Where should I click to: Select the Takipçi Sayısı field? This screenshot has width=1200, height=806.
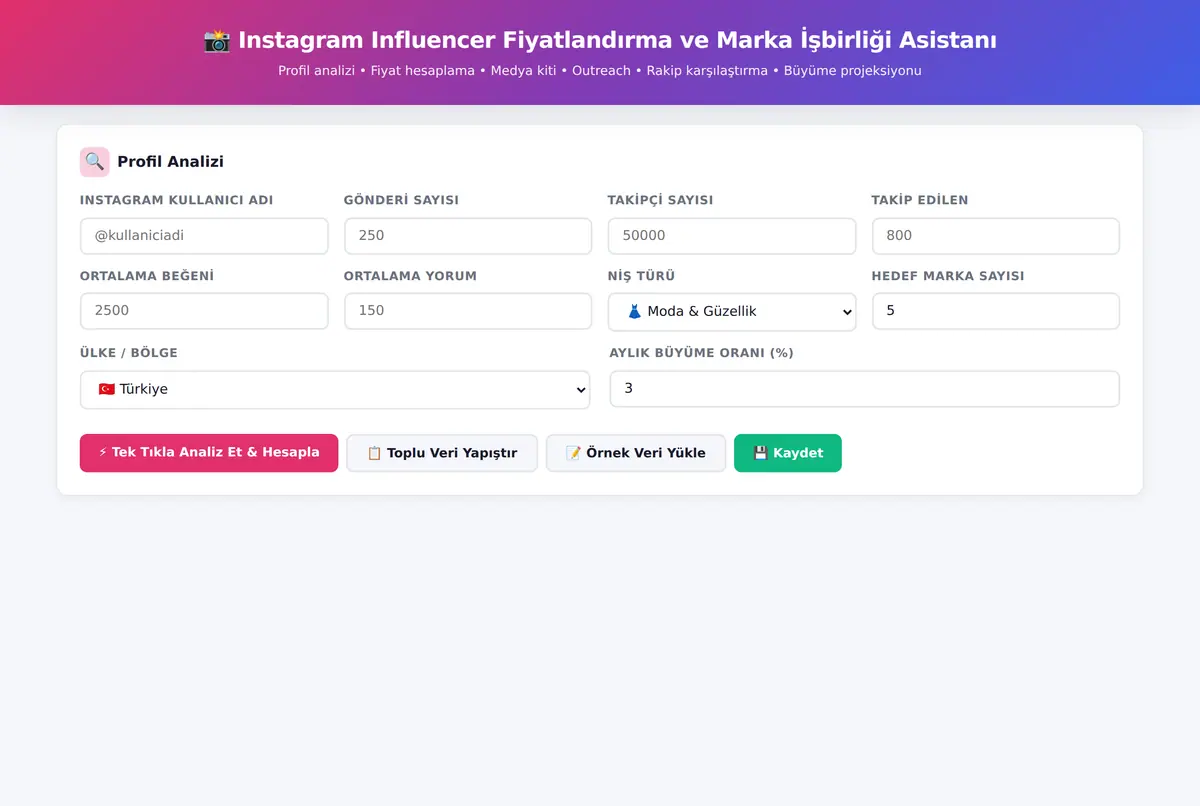(732, 236)
